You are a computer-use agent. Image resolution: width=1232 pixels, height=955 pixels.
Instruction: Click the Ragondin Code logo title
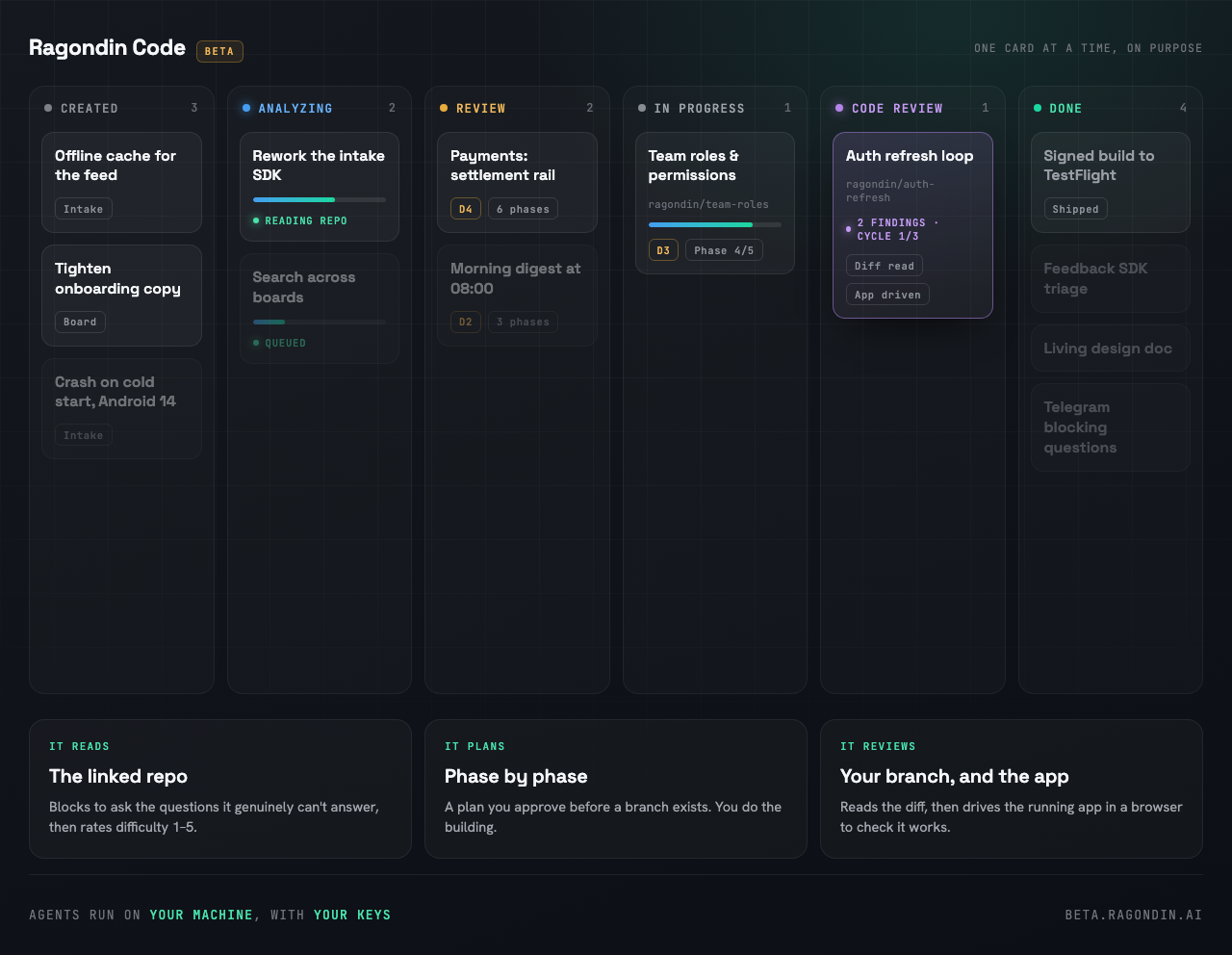[107, 47]
